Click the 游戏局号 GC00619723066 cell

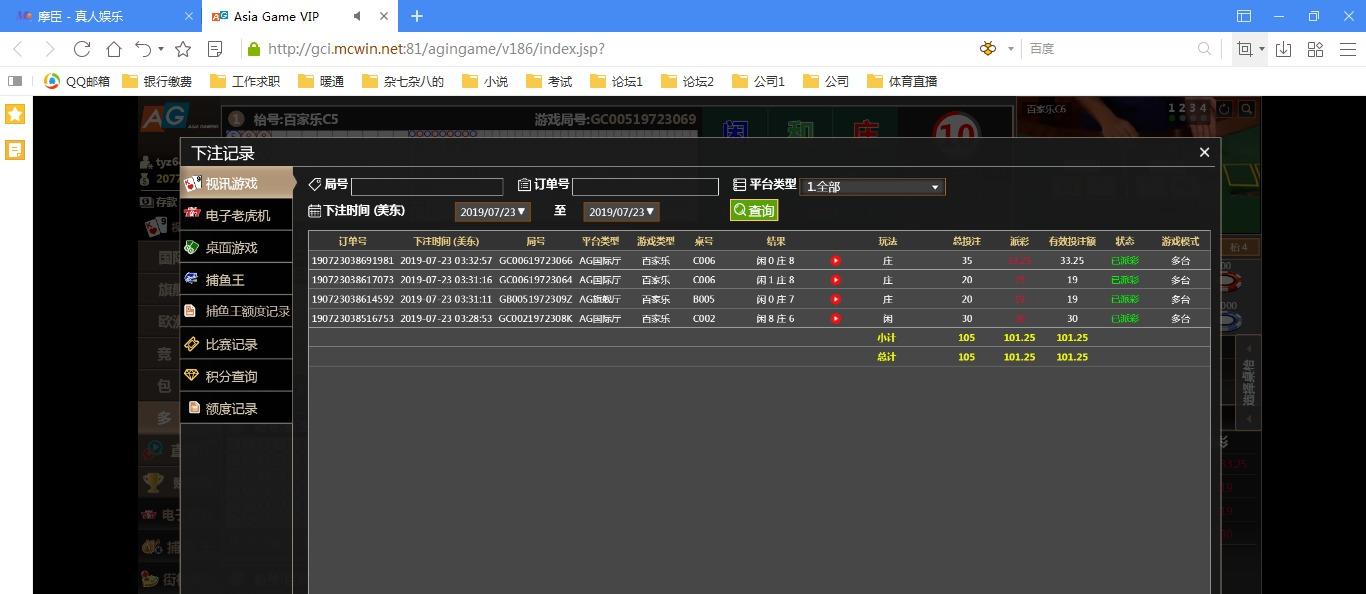tap(536, 261)
